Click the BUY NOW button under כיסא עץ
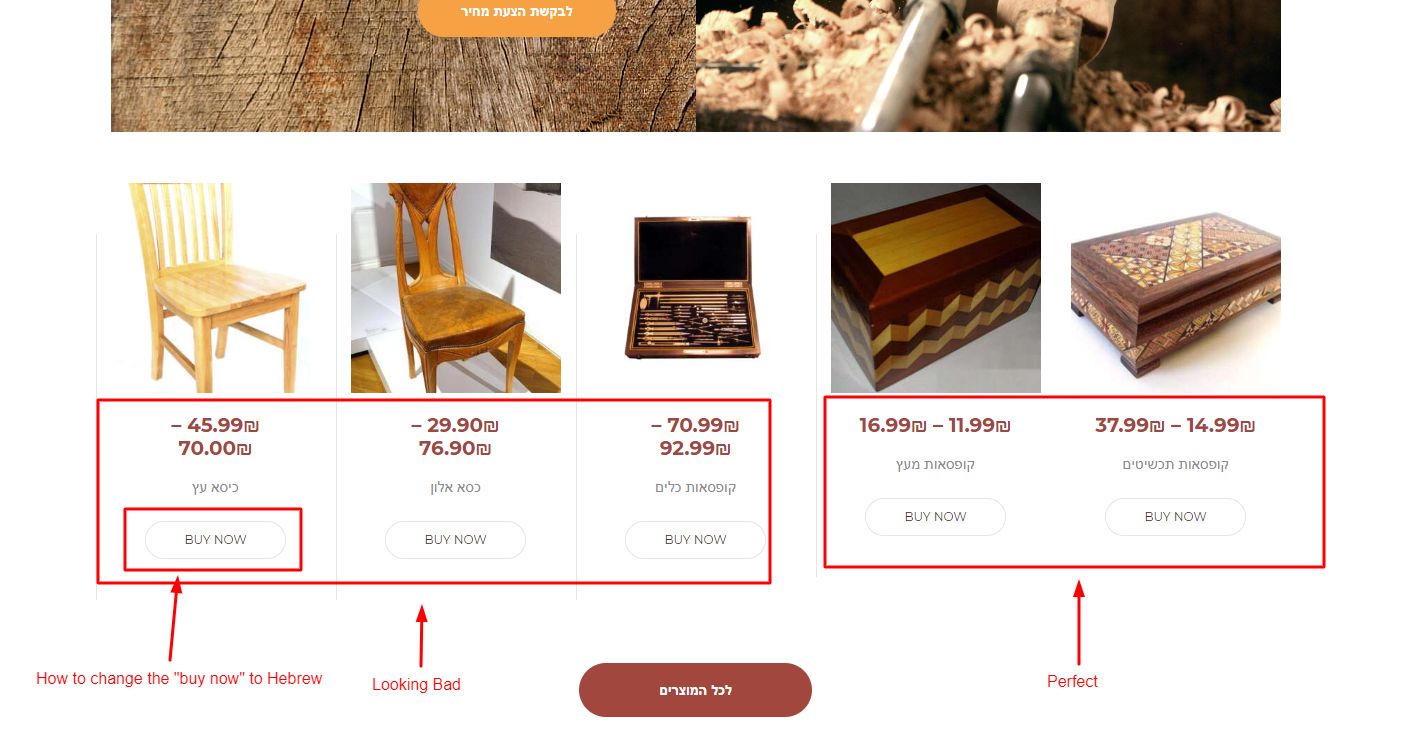Image resolution: width=1425 pixels, height=742 pixels. (x=215, y=540)
